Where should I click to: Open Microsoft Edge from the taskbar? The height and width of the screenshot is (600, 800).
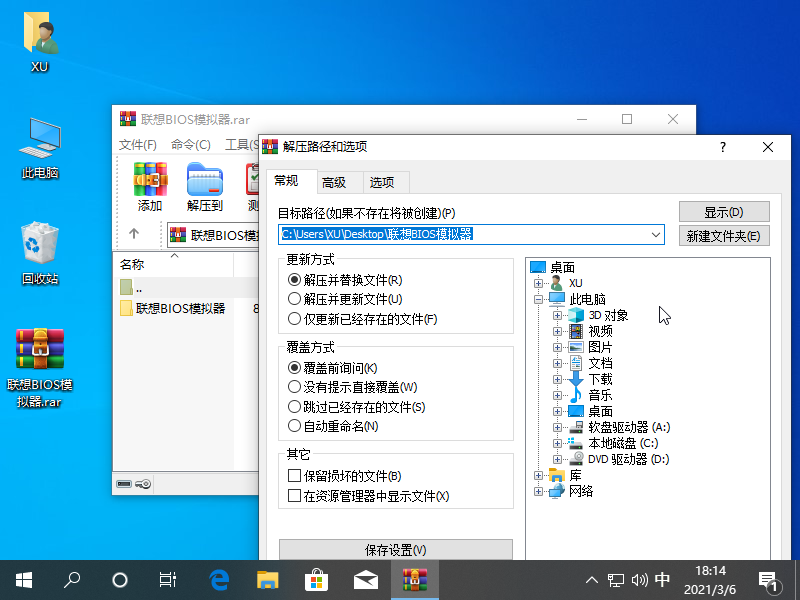tap(219, 579)
